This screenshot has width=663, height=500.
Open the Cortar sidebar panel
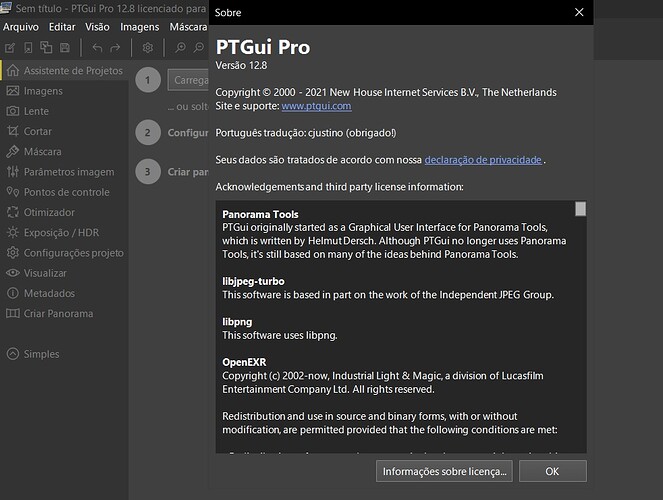65,131
